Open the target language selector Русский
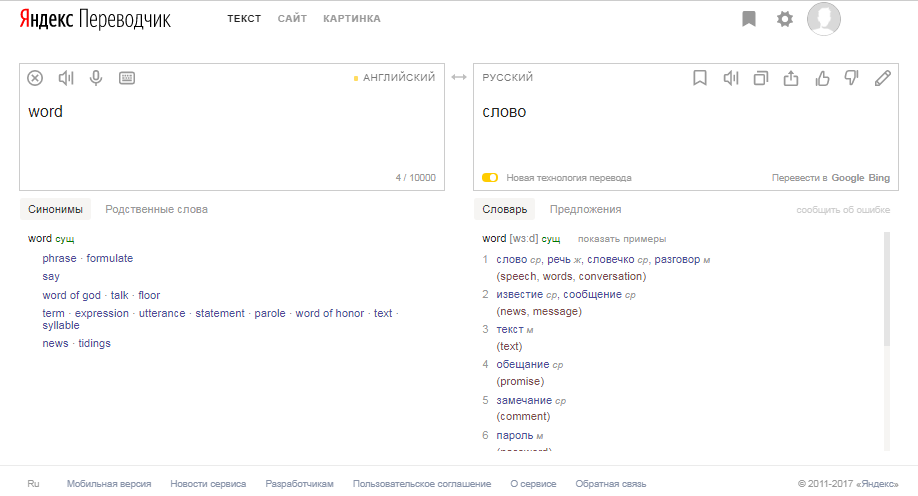Image resolution: width=918 pixels, height=496 pixels. 508,77
